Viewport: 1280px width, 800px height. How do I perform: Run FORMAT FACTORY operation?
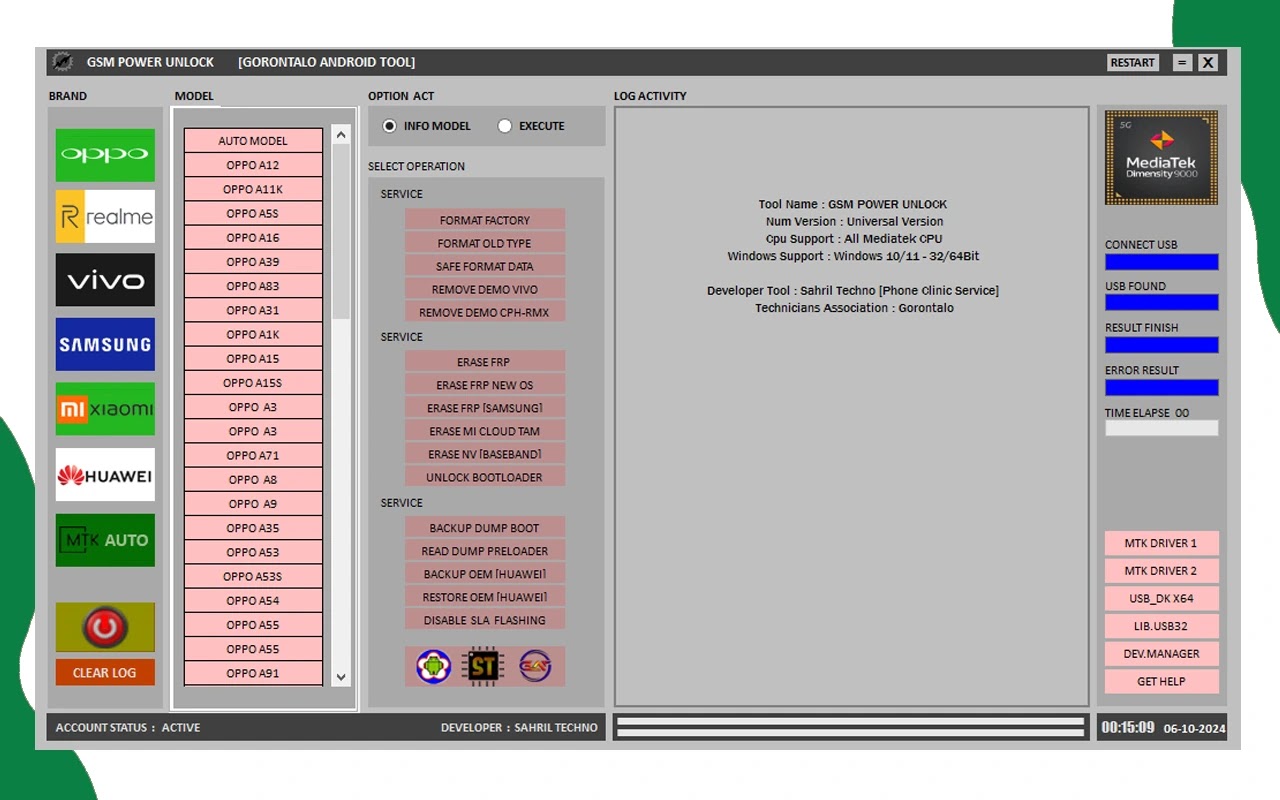[x=485, y=220]
